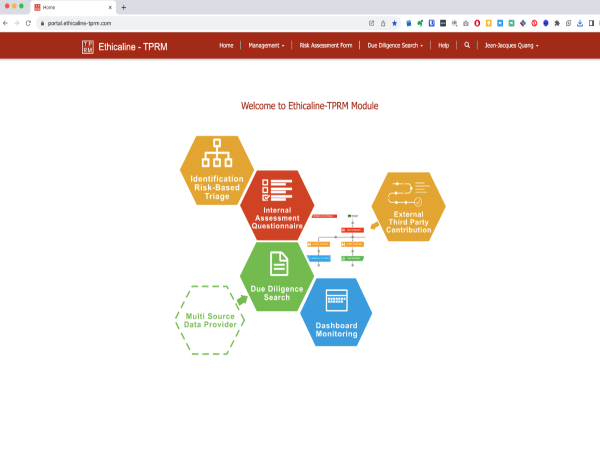600x452 pixels.
Task: Open the search magnifier in navbar
Action: (467, 45)
